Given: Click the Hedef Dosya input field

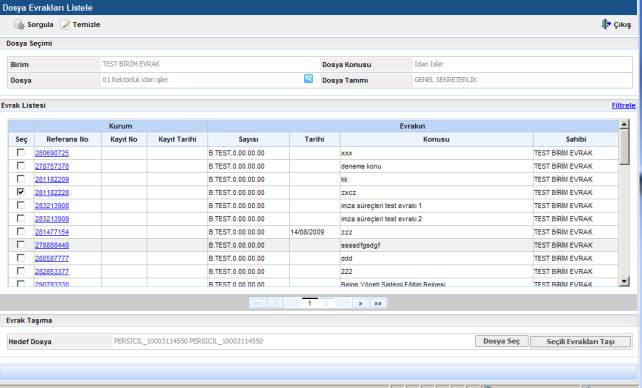Looking at the screenshot, I should tap(292, 341).
